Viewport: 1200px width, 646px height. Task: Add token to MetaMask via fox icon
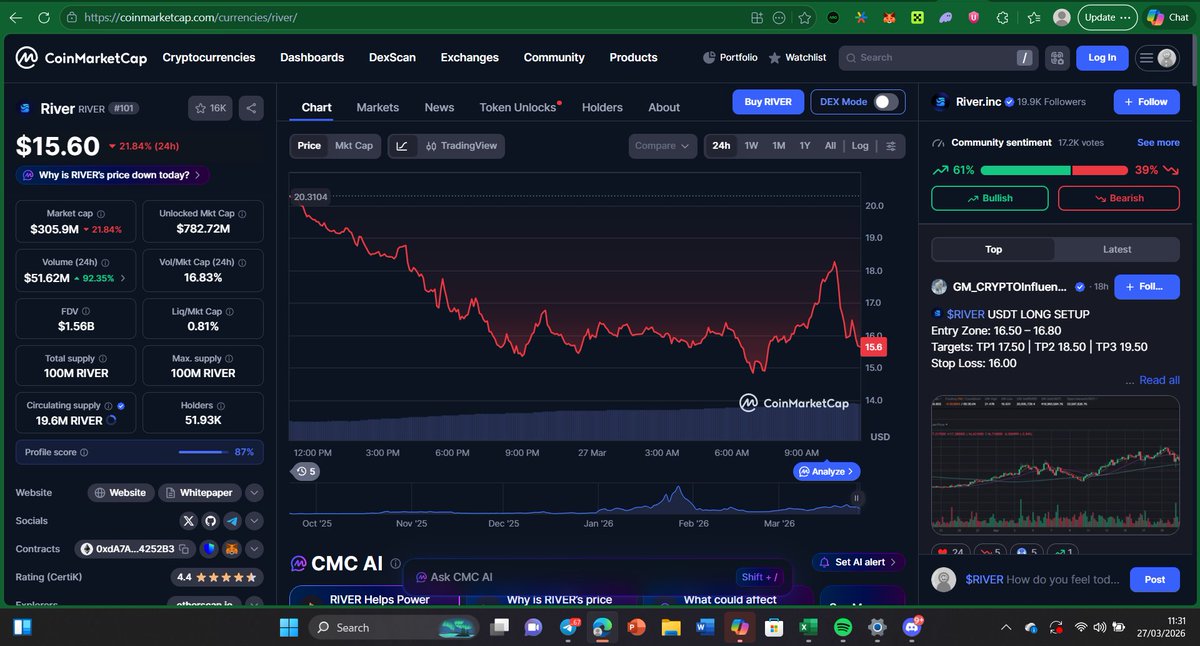click(x=231, y=549)
